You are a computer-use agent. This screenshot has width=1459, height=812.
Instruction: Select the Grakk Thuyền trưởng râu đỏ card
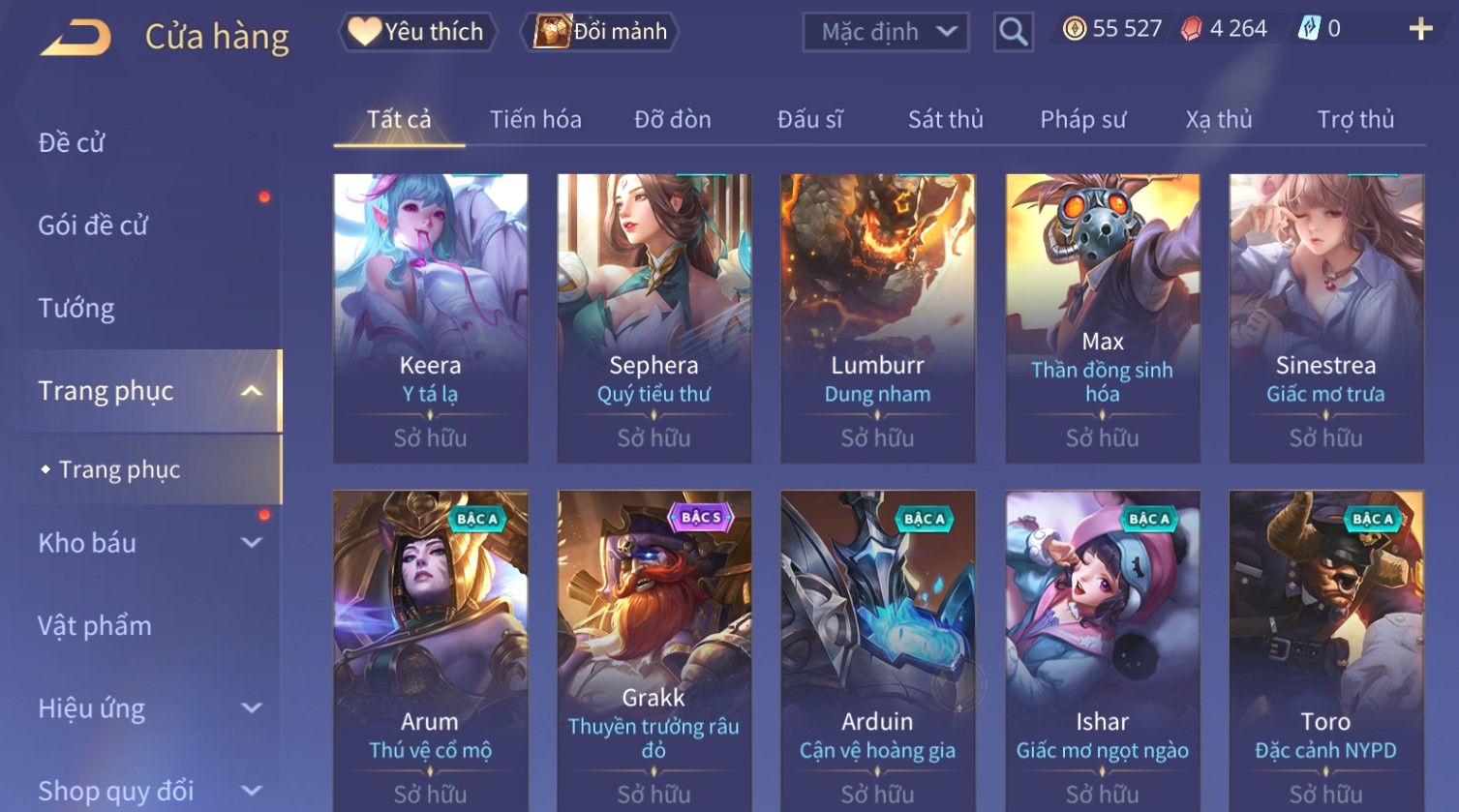coord(654,650)
